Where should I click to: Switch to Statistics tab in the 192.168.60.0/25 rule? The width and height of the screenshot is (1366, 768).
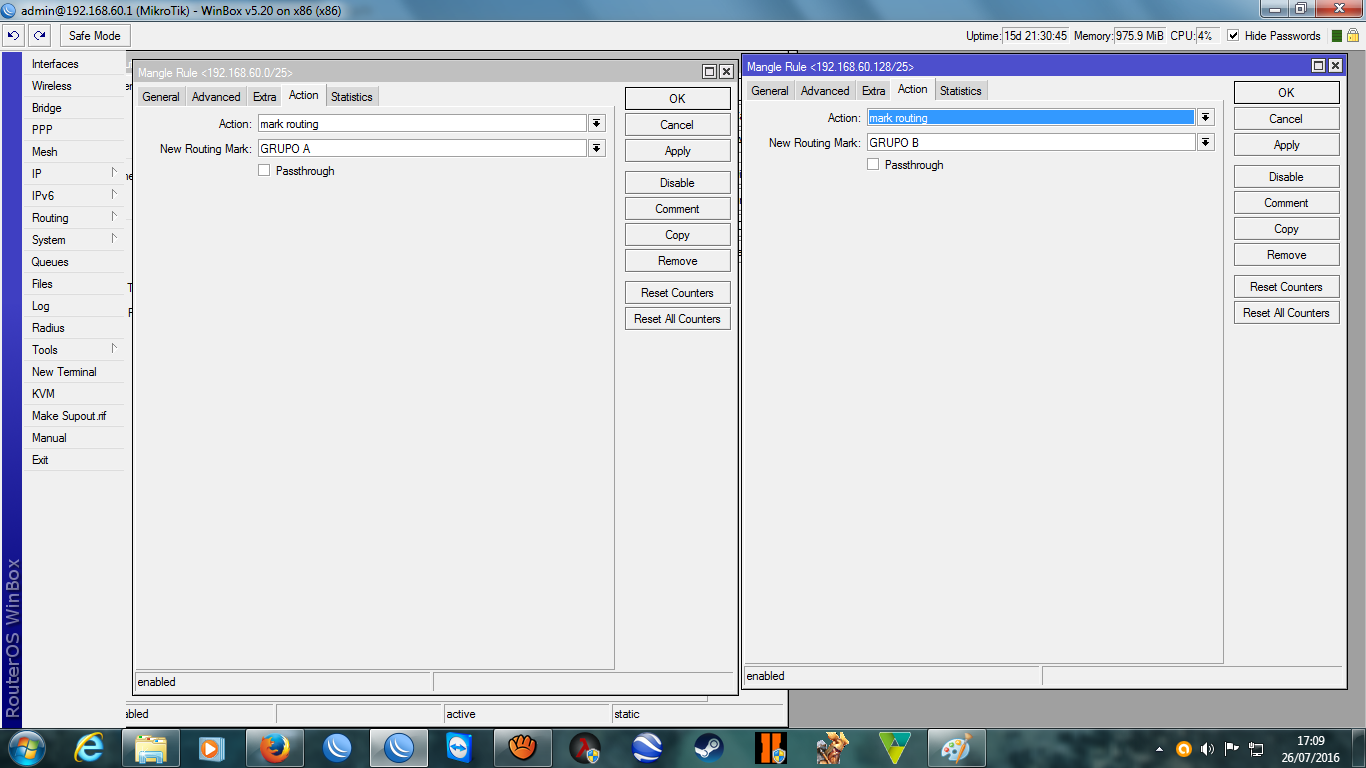coord(352,97)
